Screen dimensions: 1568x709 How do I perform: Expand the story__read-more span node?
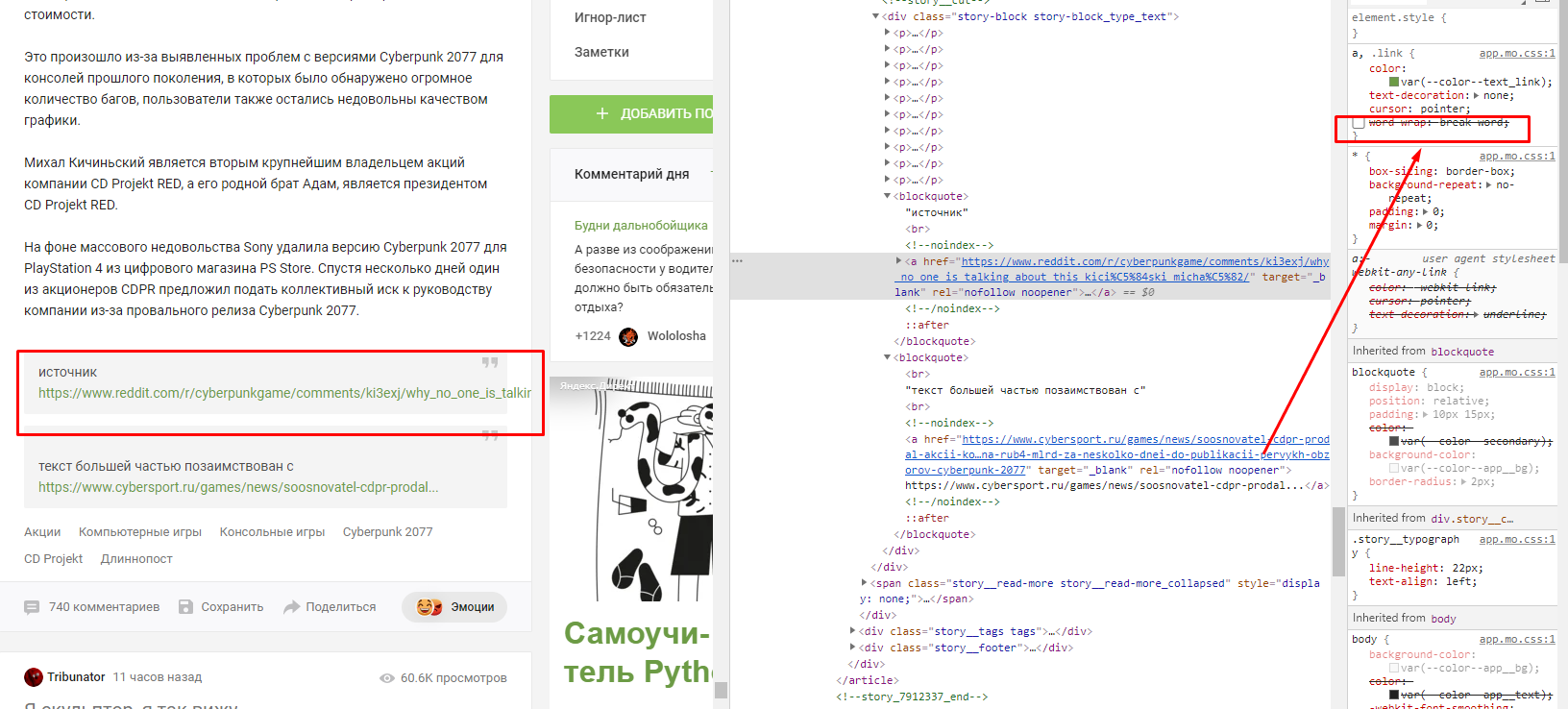coord(864,583)
